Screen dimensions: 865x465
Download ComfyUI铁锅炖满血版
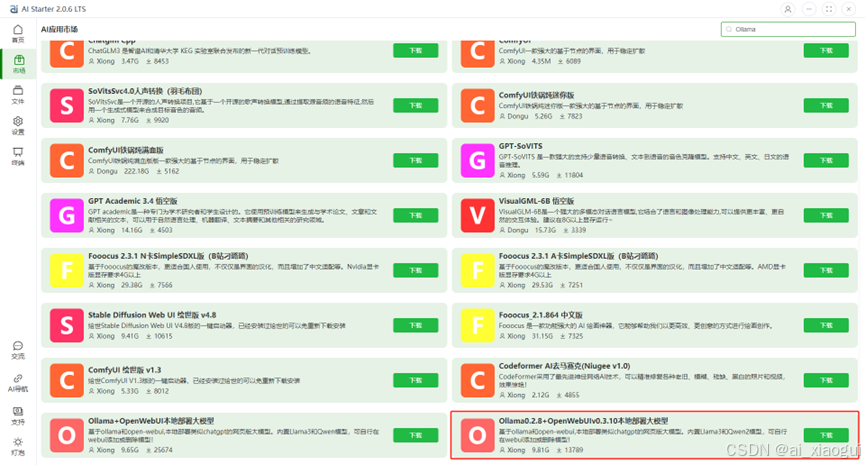point(415,161)
